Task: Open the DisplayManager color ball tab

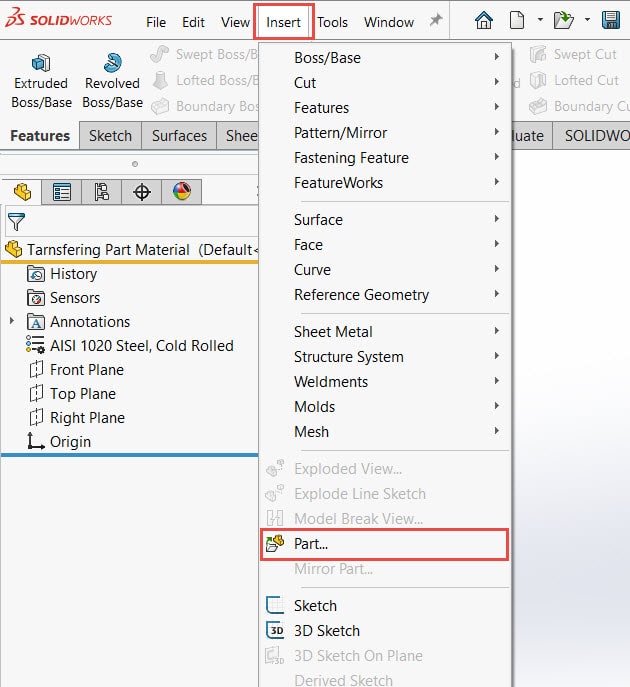Action: click(x=182, y=191)
